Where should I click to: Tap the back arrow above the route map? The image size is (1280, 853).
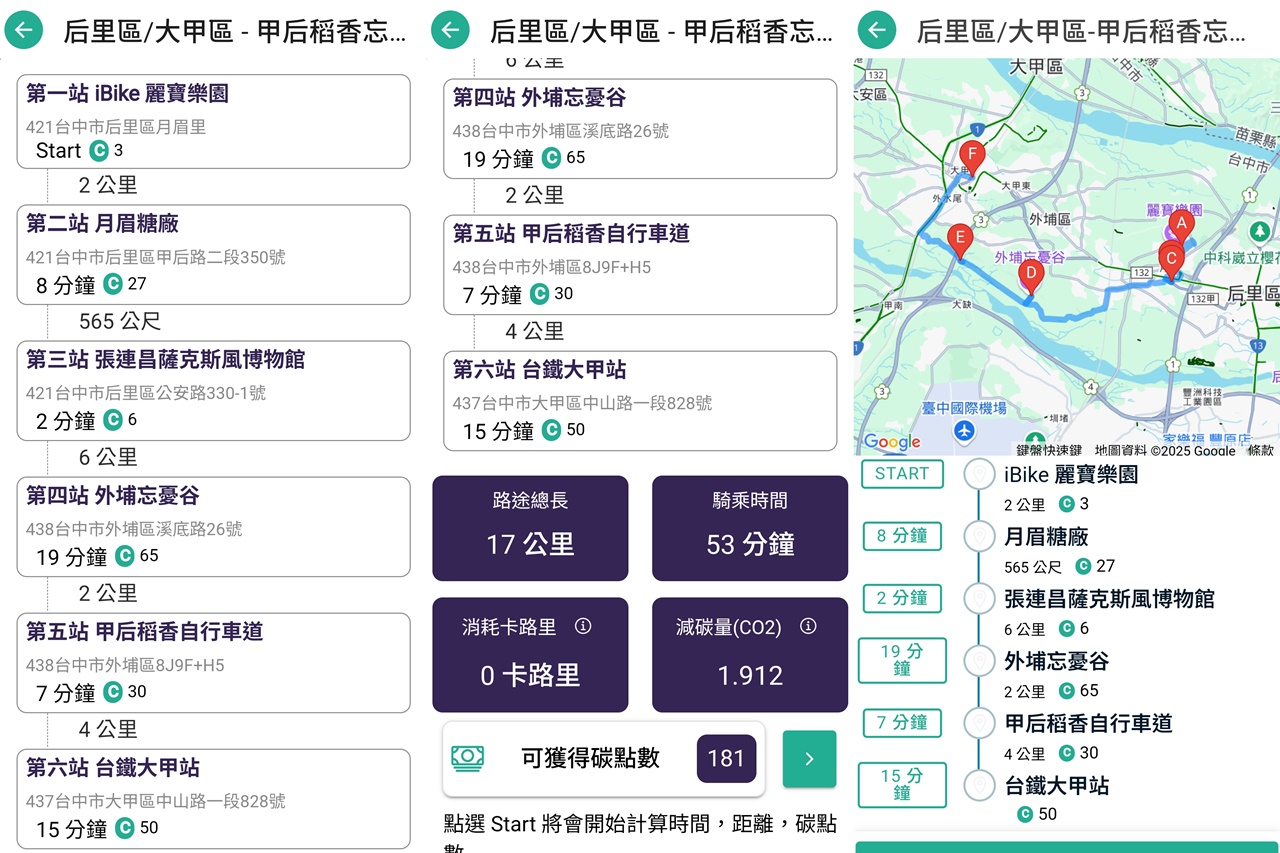click(x=876, y=30)
